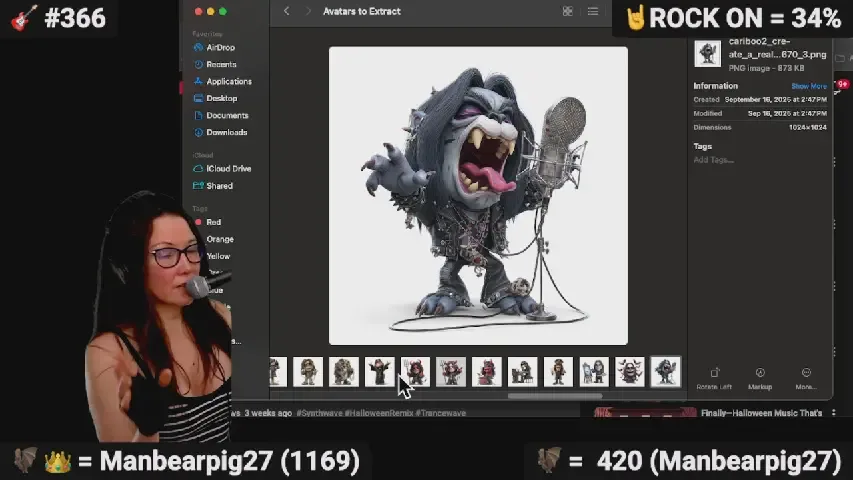The height and width of the screenshot is (480, 853).
Task: Select the Shared sidebar item
Action: coord(219,186)
